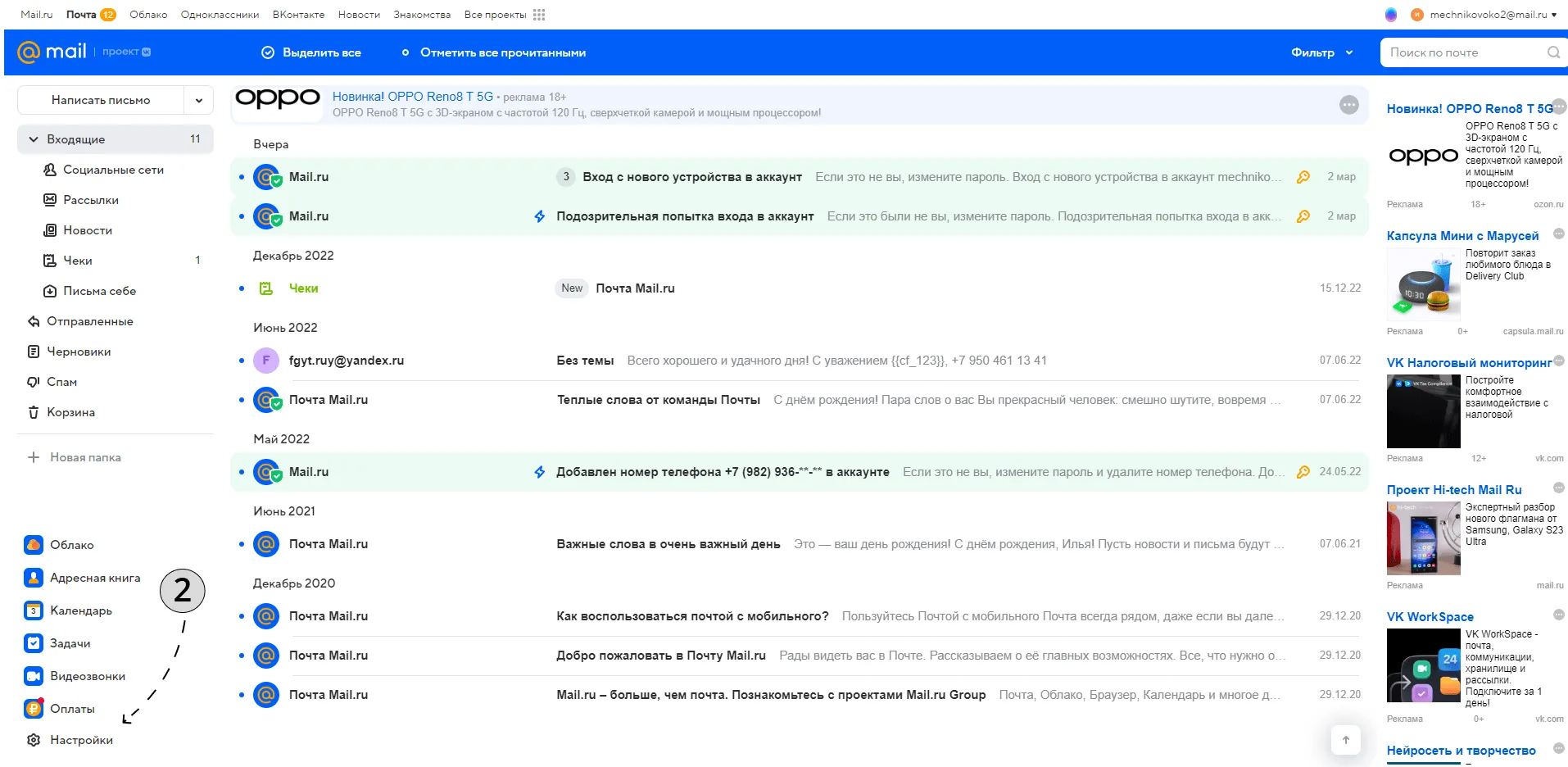Click Отметить все прочитанными
This screenshot has height=767, width=1568.
coord(493,52)
